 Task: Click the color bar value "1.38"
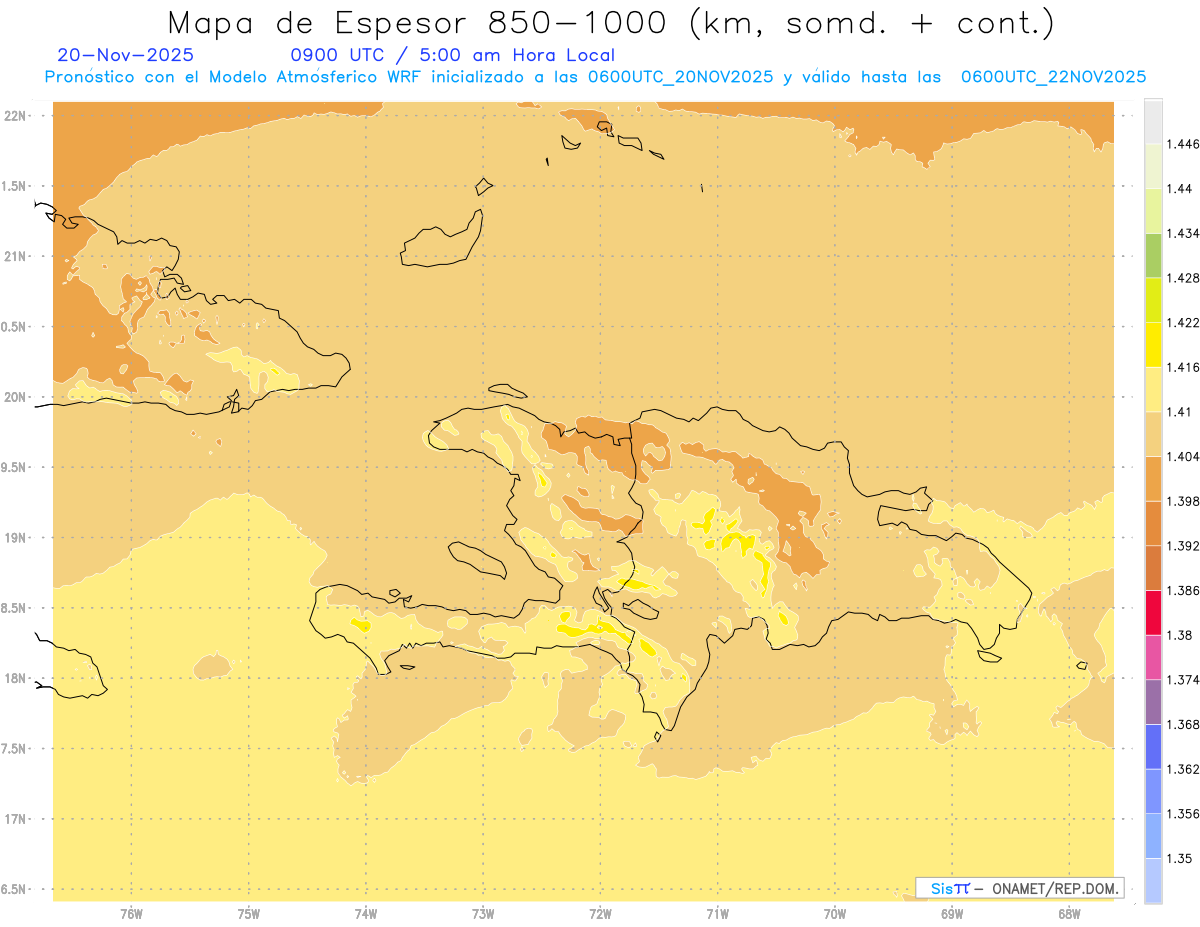tap(1178, 635)
